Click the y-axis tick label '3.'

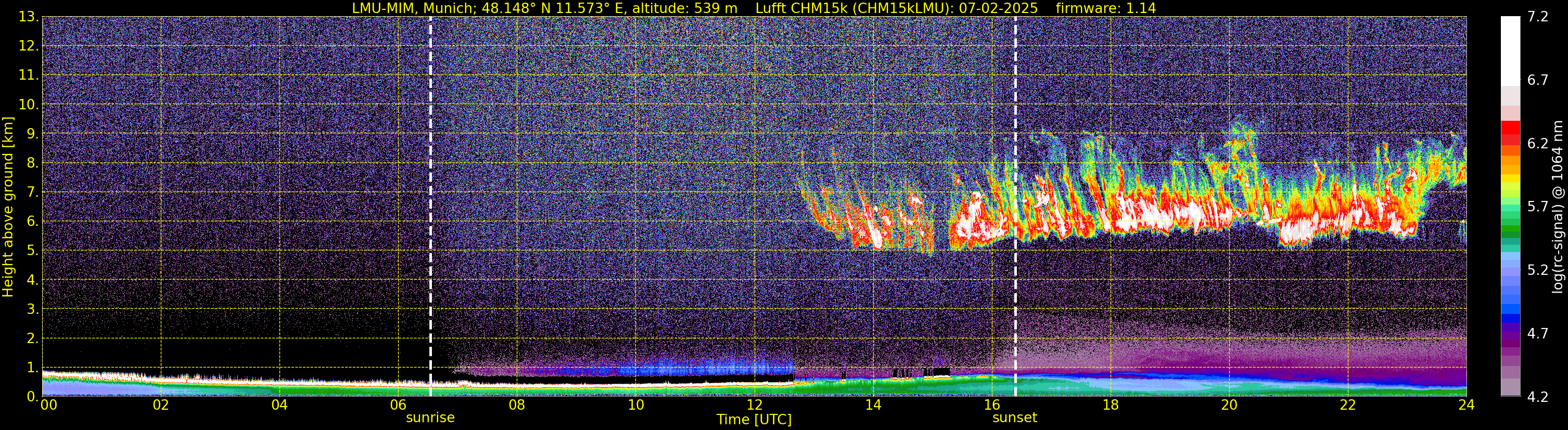32,309
